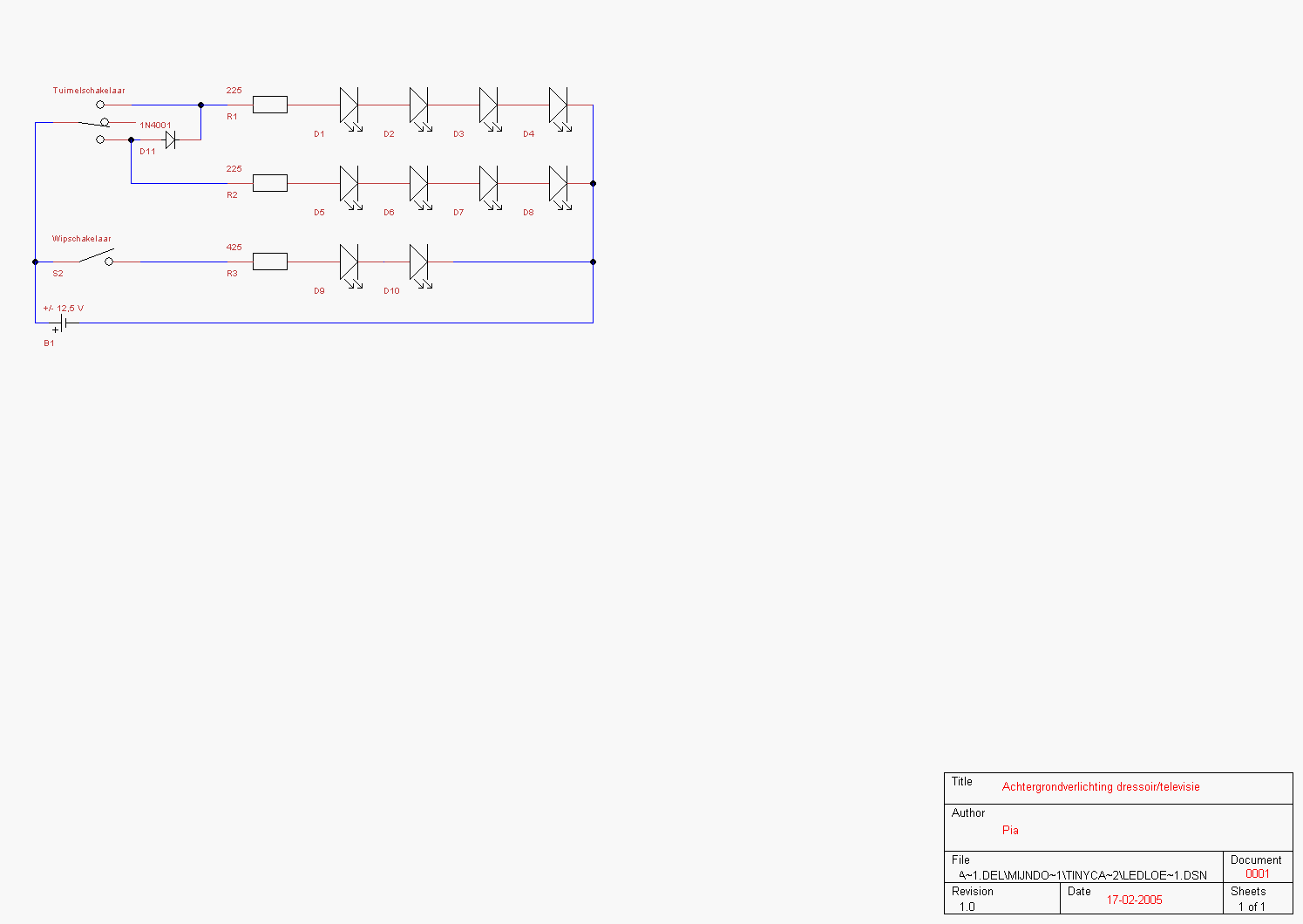Select the revision value 1.0
Viewport: 1303px width, 924px height.
(x=967, y=907)
